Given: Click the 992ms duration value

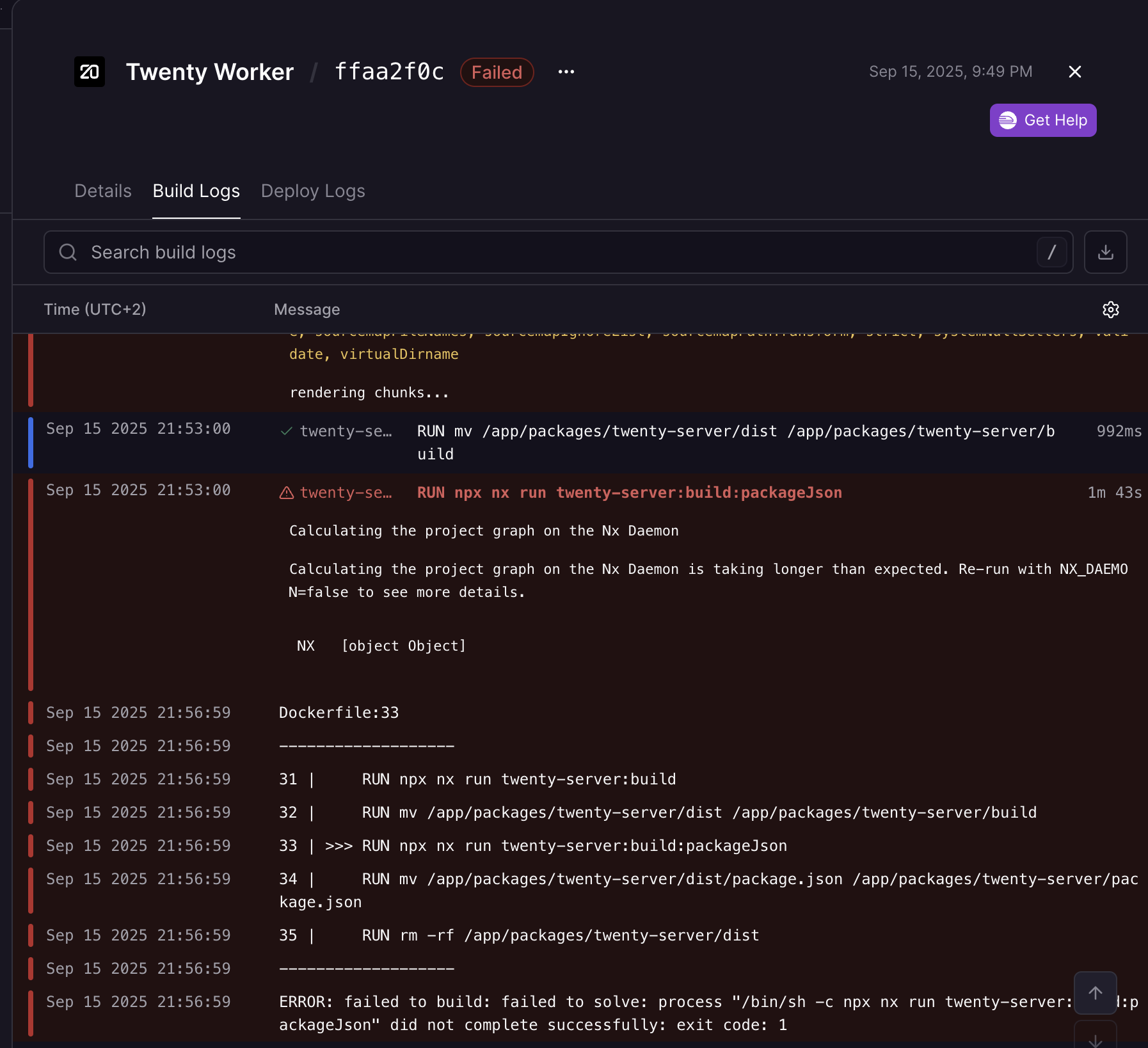Looking at the screenshot, I should coord(1119,431).
